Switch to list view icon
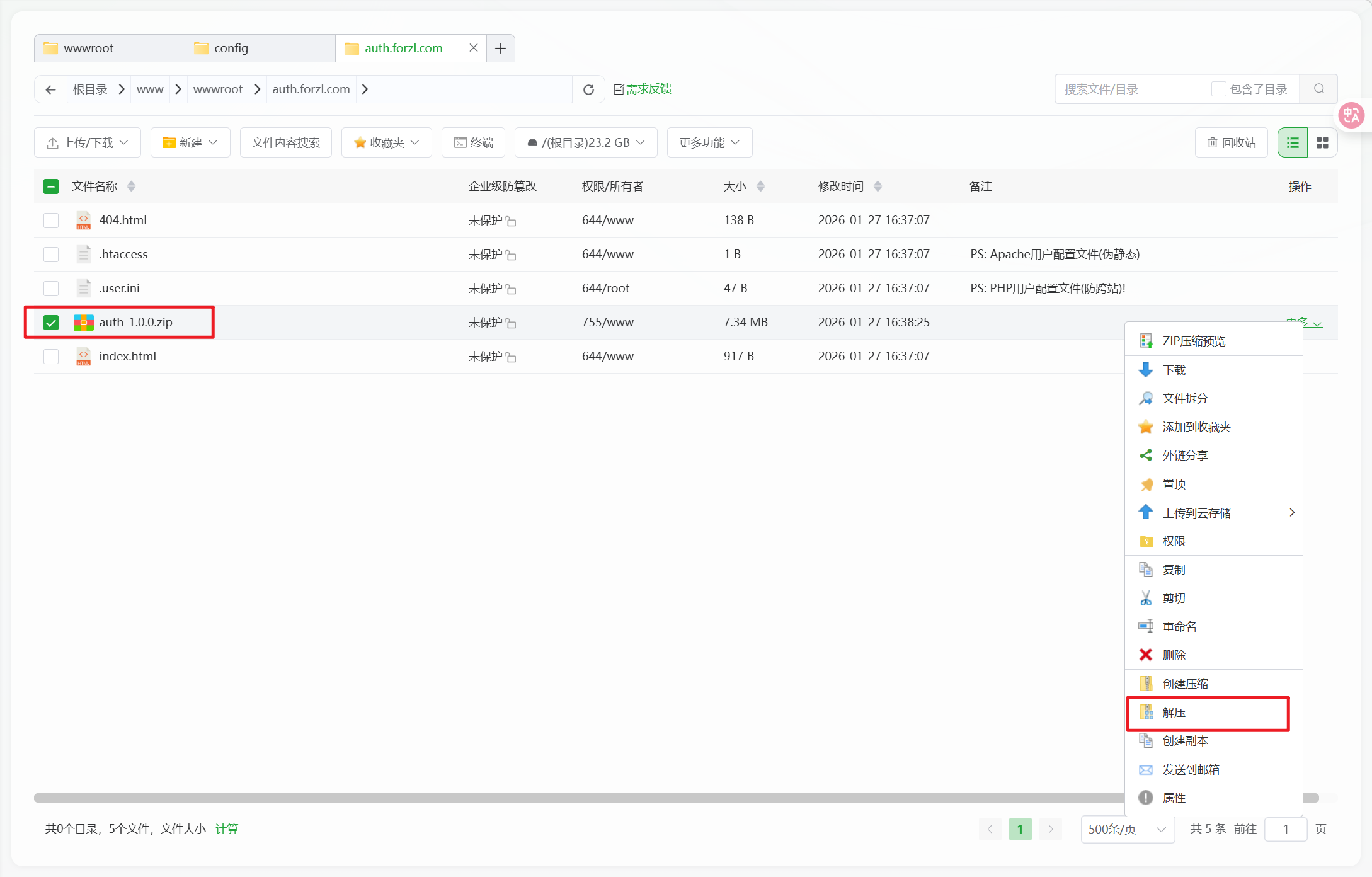The image size is (1372, 877). [1292, 143]
